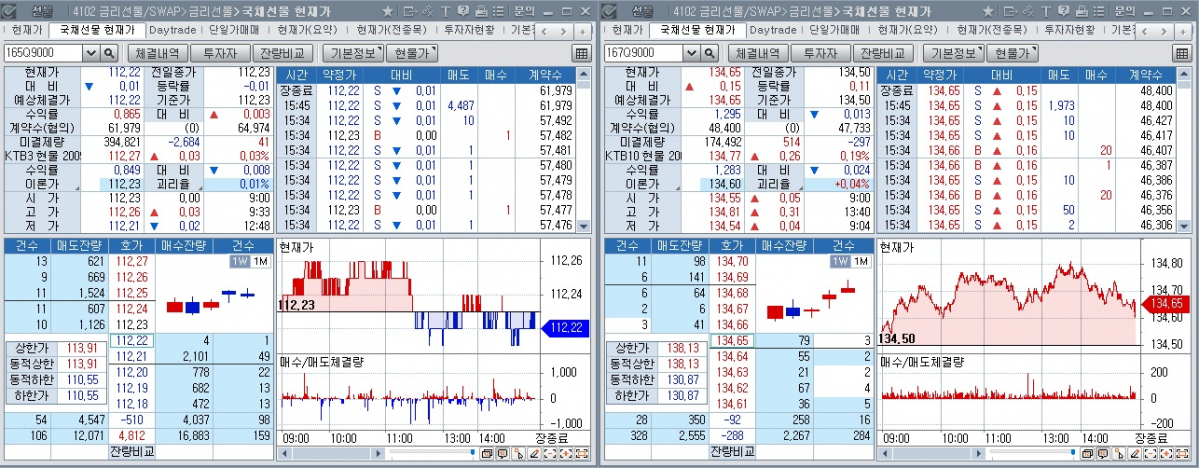Go to previous tabs arrow in left window tab bar

tap(545, 31)
